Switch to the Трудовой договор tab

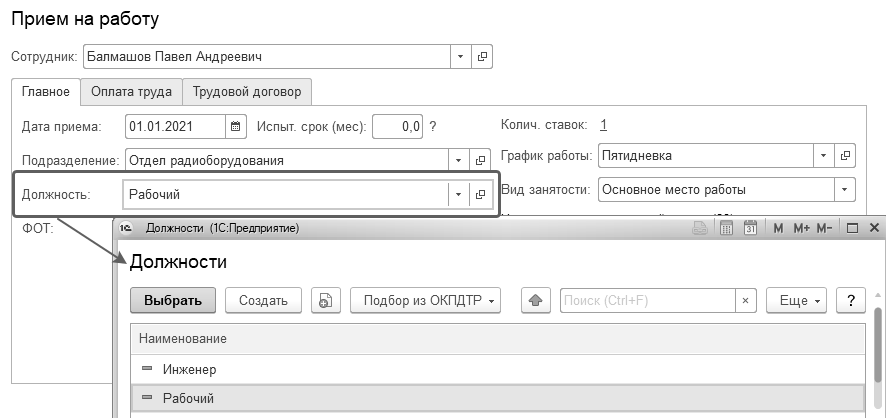tap(247, 91)
